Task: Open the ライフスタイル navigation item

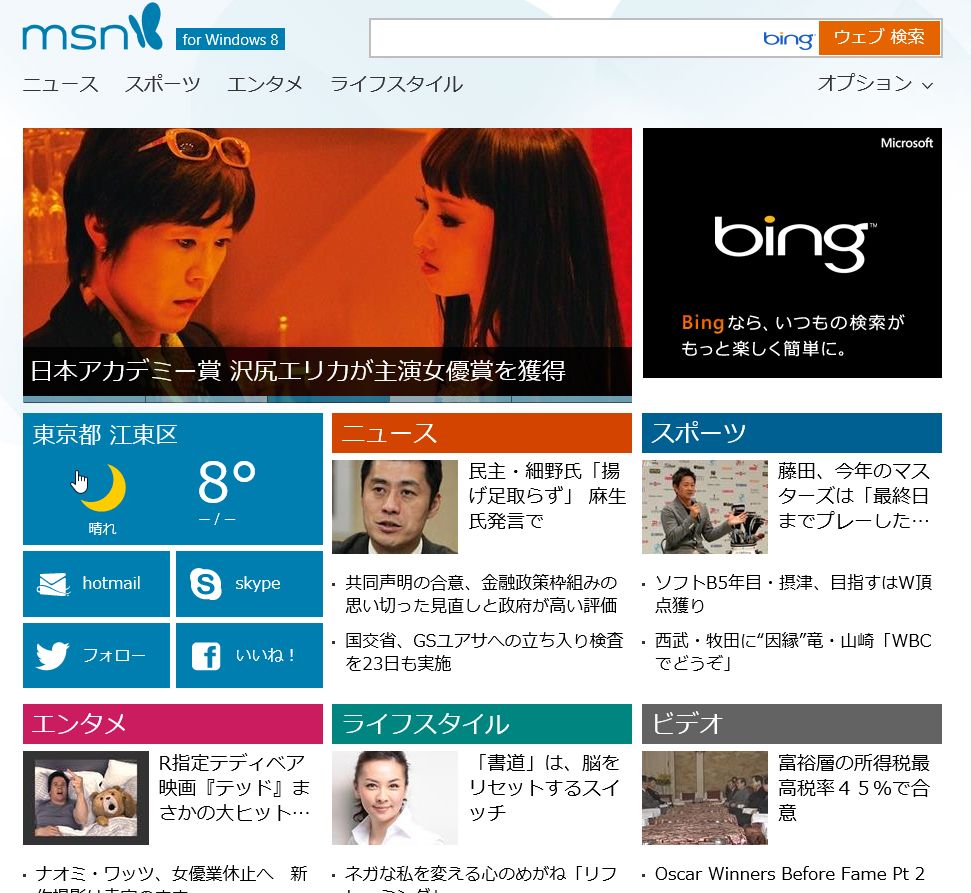Action: [x=396, y=84]
